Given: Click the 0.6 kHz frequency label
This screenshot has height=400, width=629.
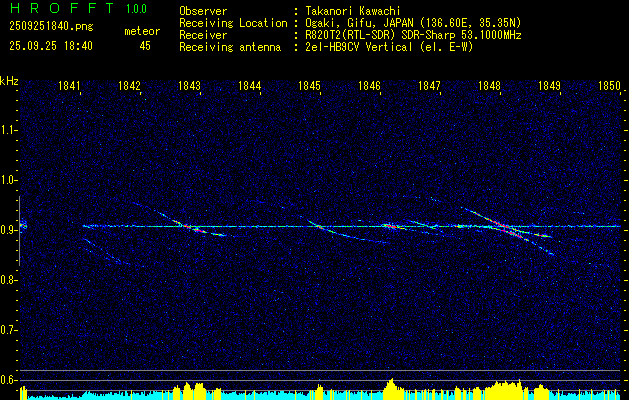Looking at the screenshot, I should pos(7,380).
